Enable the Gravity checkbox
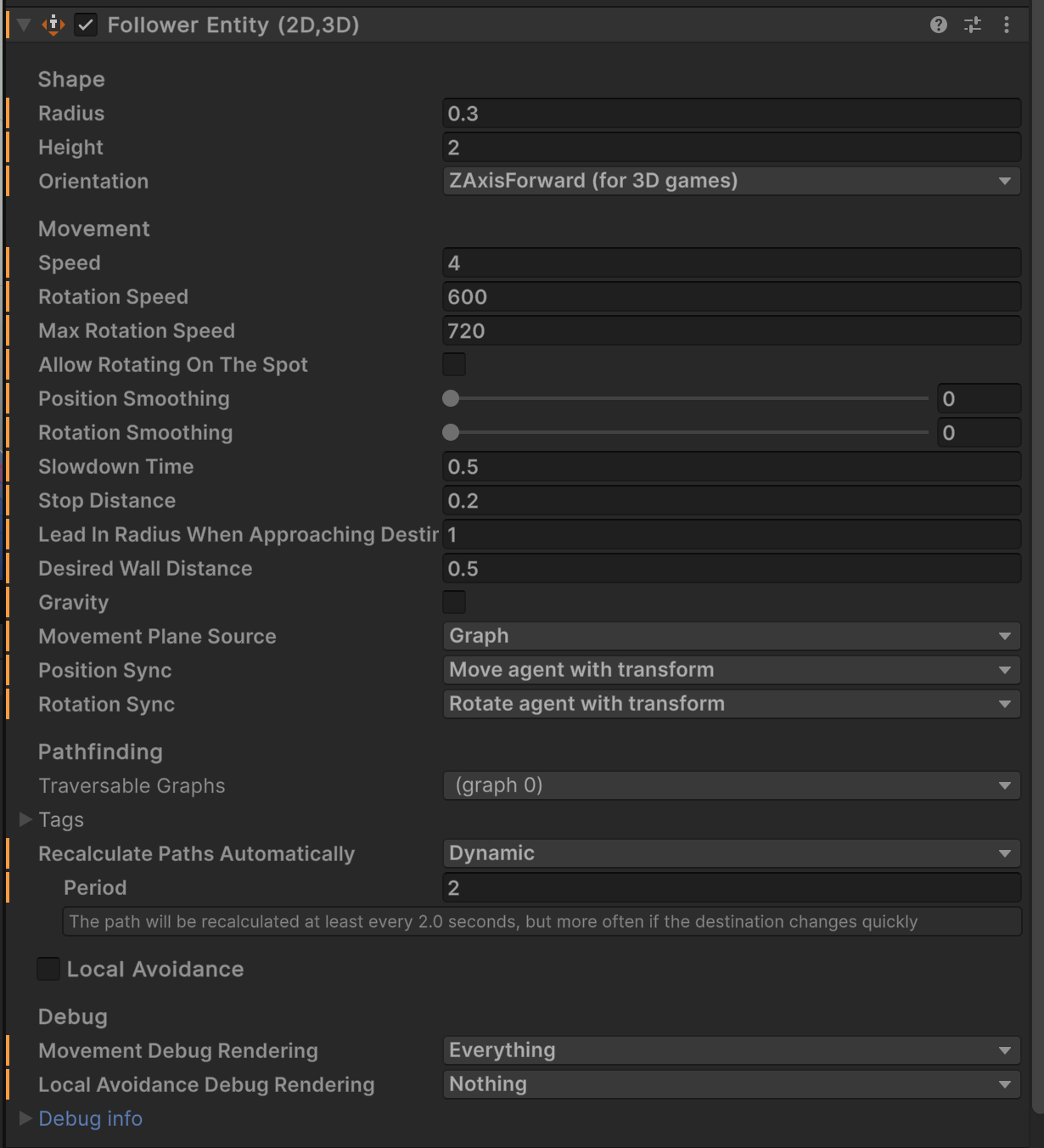The height and width of the screenshot is (1148, 1044). 454,602
